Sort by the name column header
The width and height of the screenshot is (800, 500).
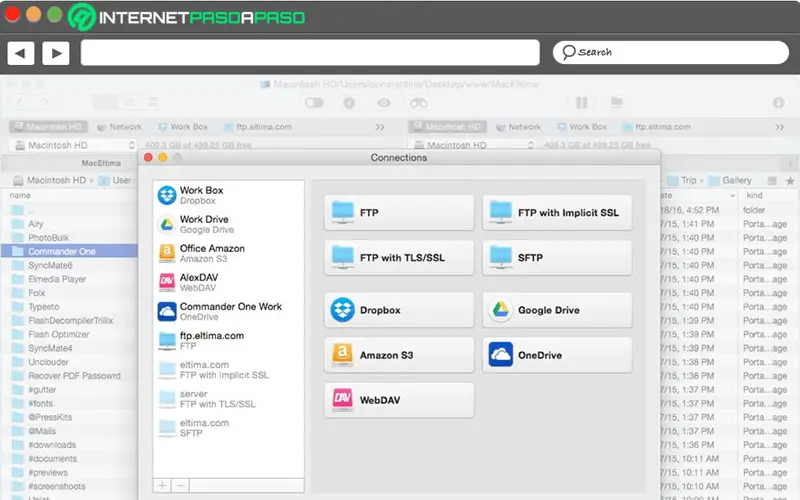[x=20, y=195]
